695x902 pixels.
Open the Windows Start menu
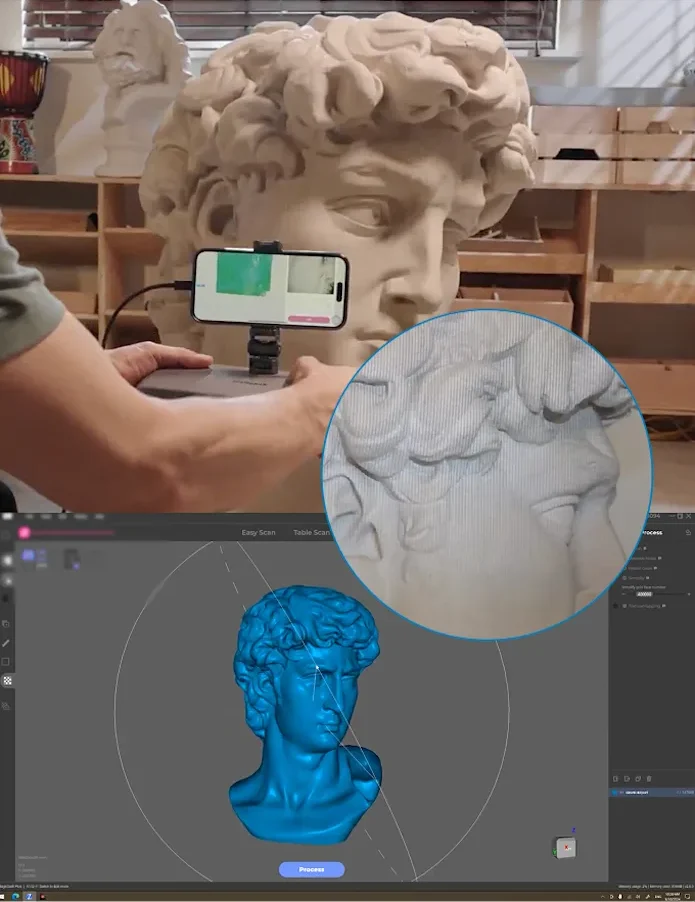click(2, 896)
